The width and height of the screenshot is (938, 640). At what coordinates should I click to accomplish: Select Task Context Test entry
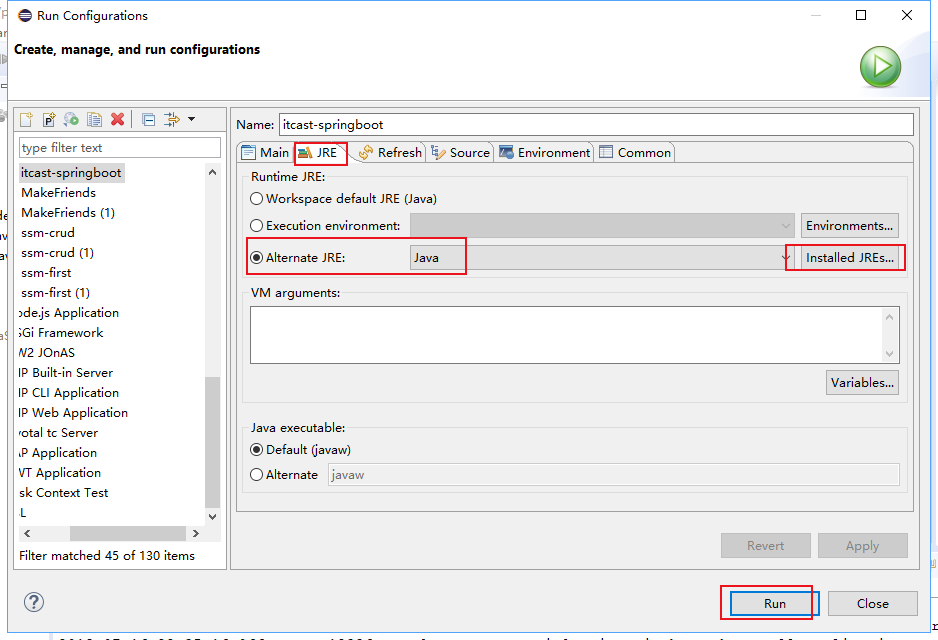[x=63, y=493]
